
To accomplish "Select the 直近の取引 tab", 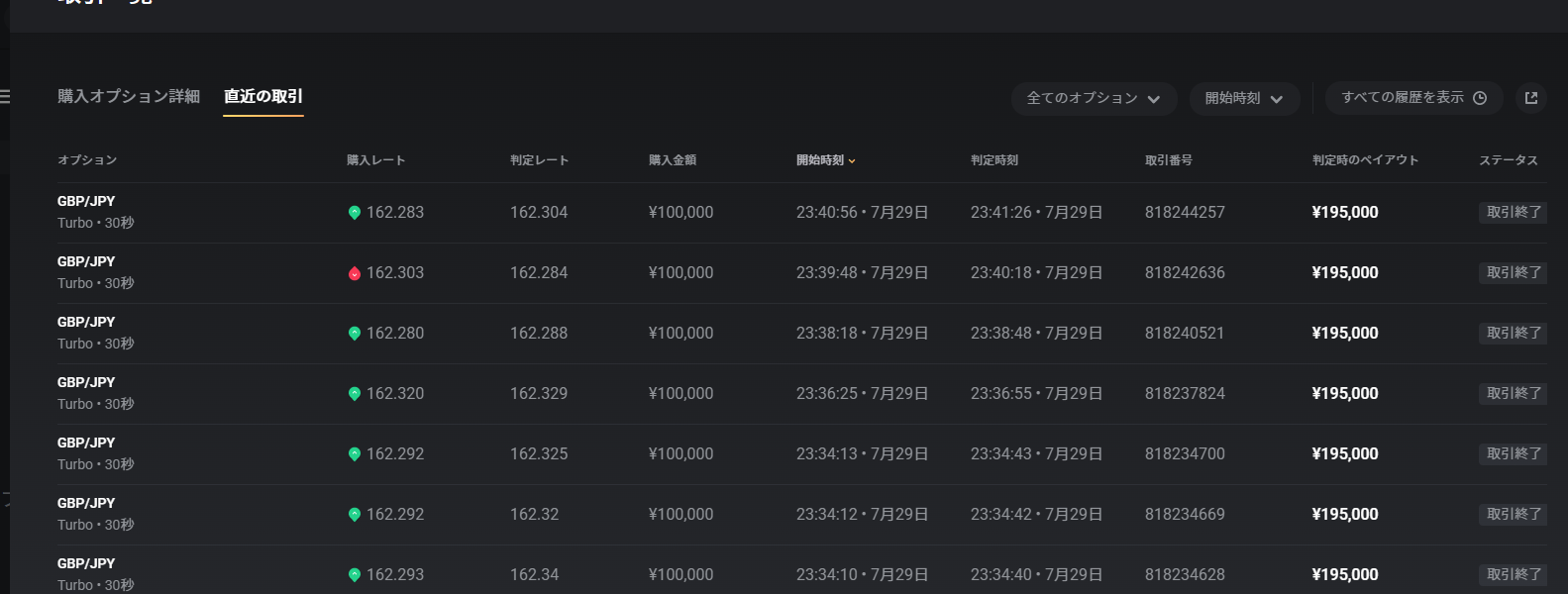I will [x=263, y=96].
